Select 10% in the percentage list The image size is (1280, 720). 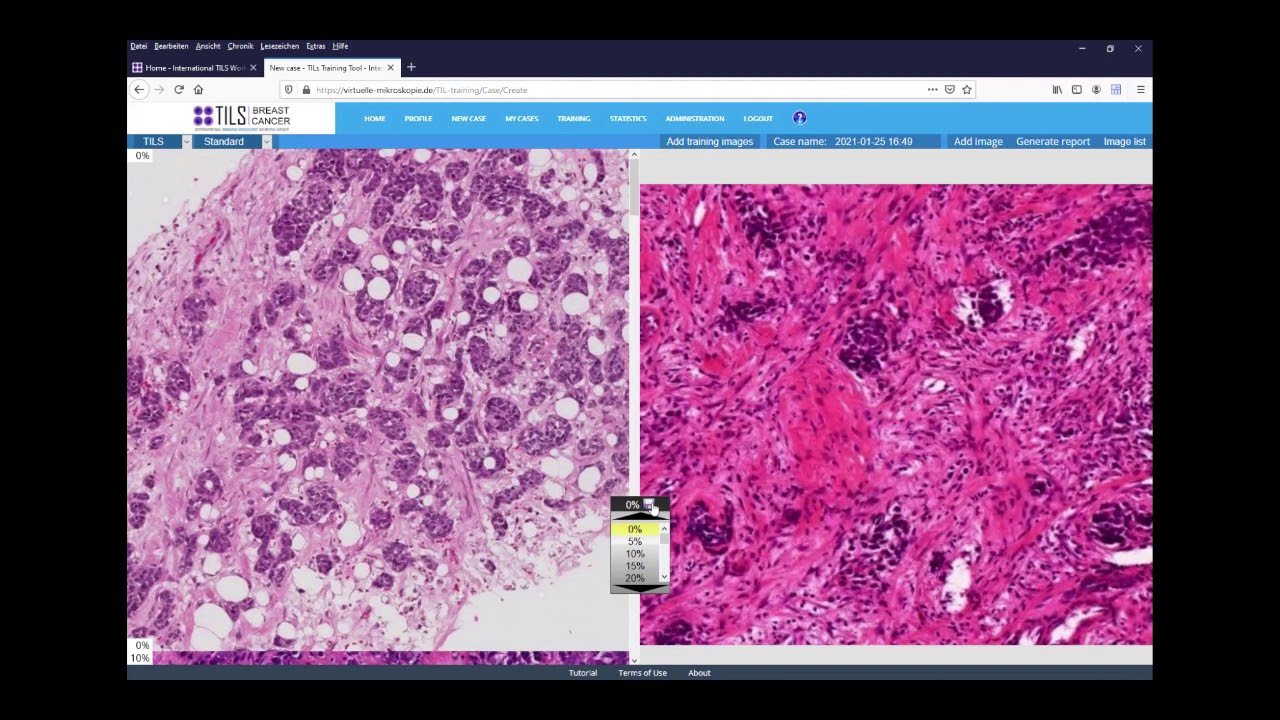click(x=635, y=554)
